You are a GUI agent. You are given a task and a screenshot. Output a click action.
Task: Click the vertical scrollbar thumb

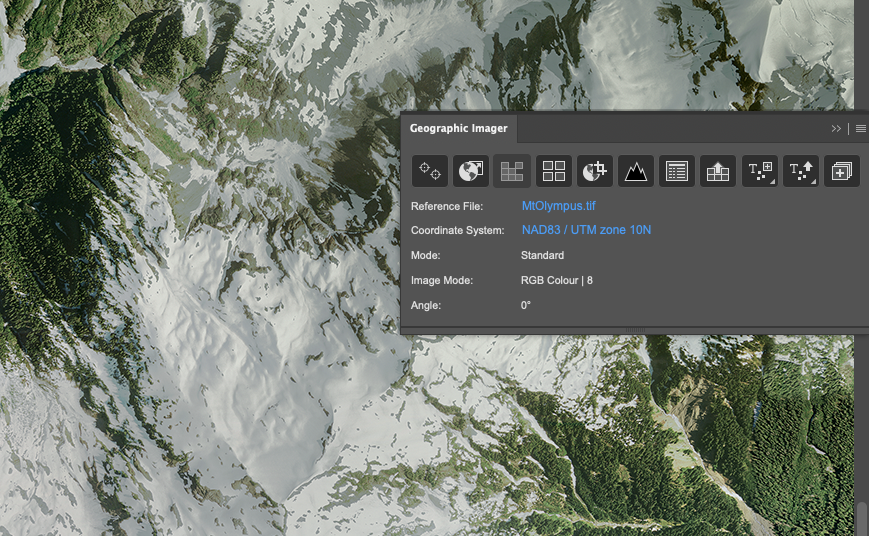coord(861,518)
